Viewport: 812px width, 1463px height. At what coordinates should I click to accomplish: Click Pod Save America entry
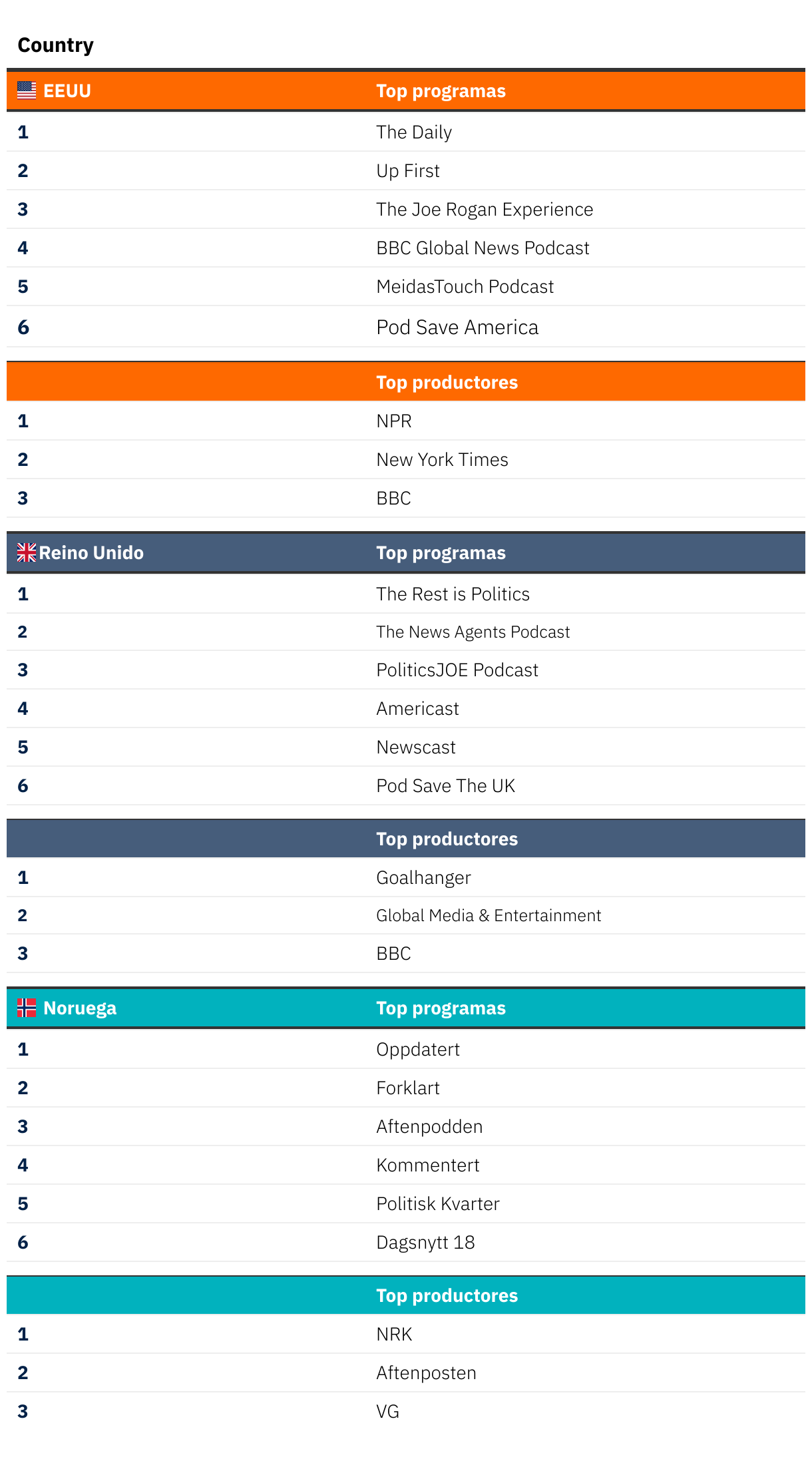coord(457,327)
